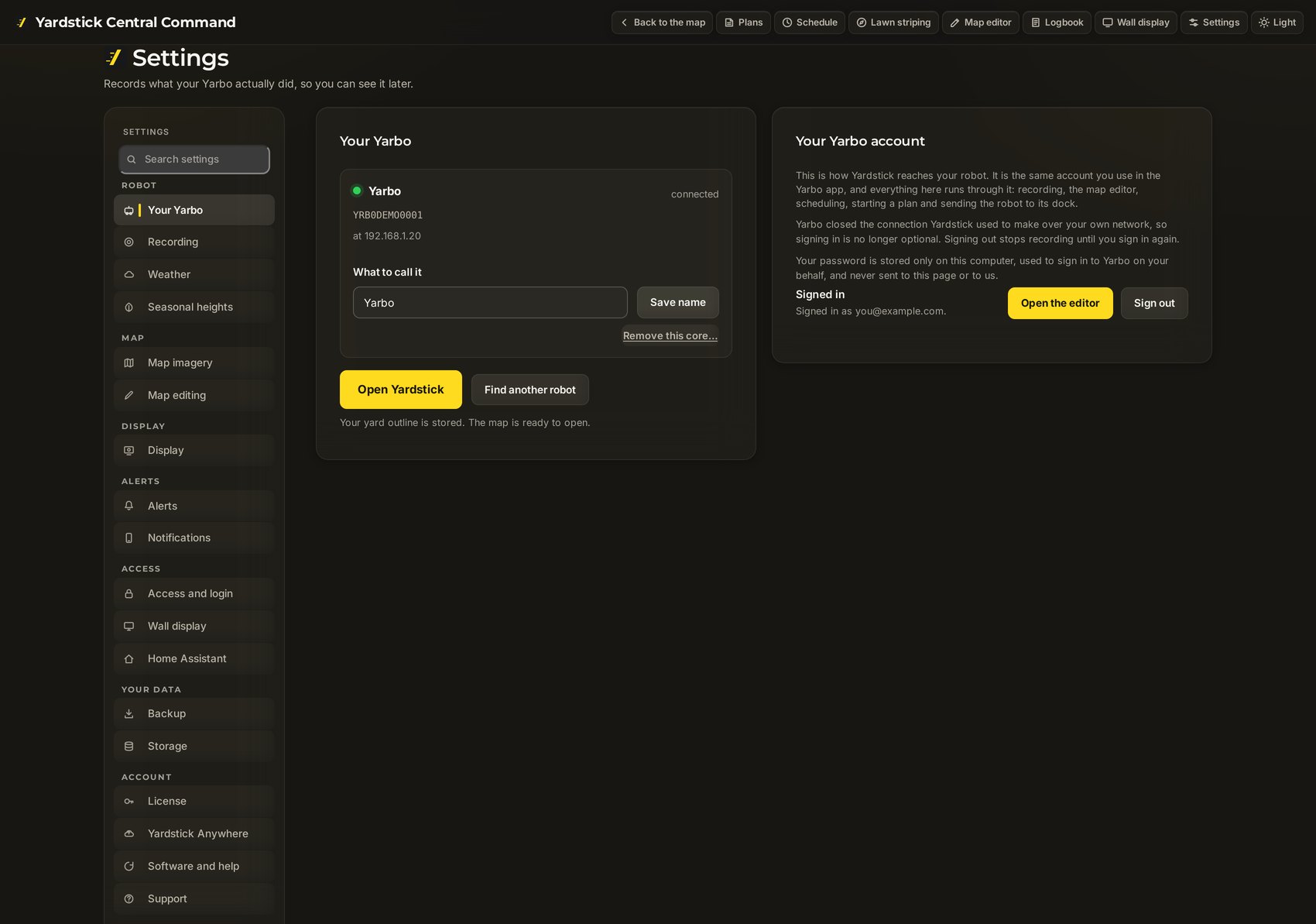Click the What to call it name field

490,303
